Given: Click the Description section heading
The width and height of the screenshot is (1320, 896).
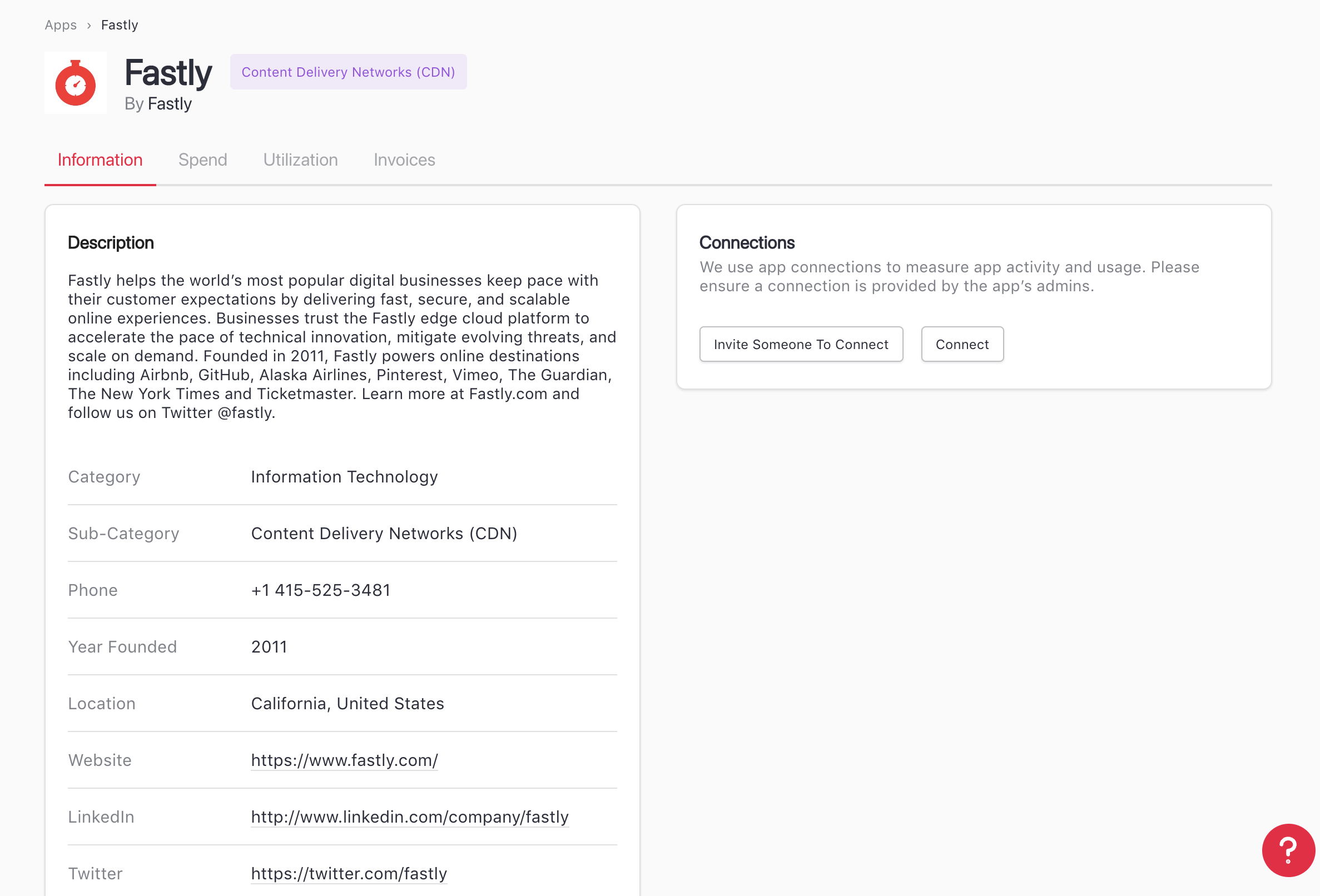Looking at the screenshot, I should 111,242.
